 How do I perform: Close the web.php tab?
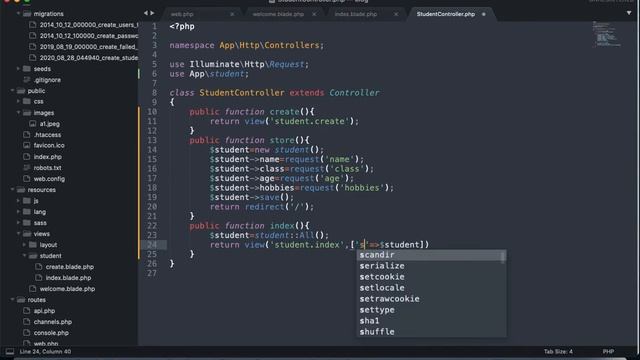pyautogui.click(x=232, y=14)
